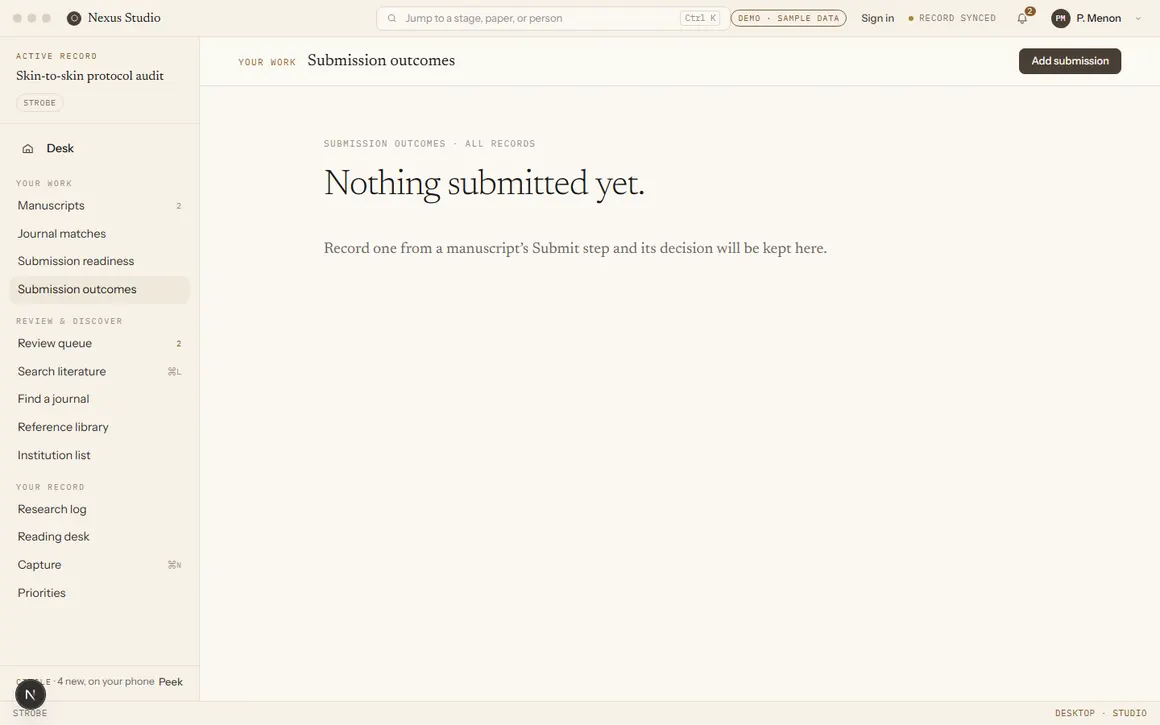The height and width of the screenshot is (725, 1160).
Task: Select Submission outcomes in sidebar
Action: pos(99,289)
